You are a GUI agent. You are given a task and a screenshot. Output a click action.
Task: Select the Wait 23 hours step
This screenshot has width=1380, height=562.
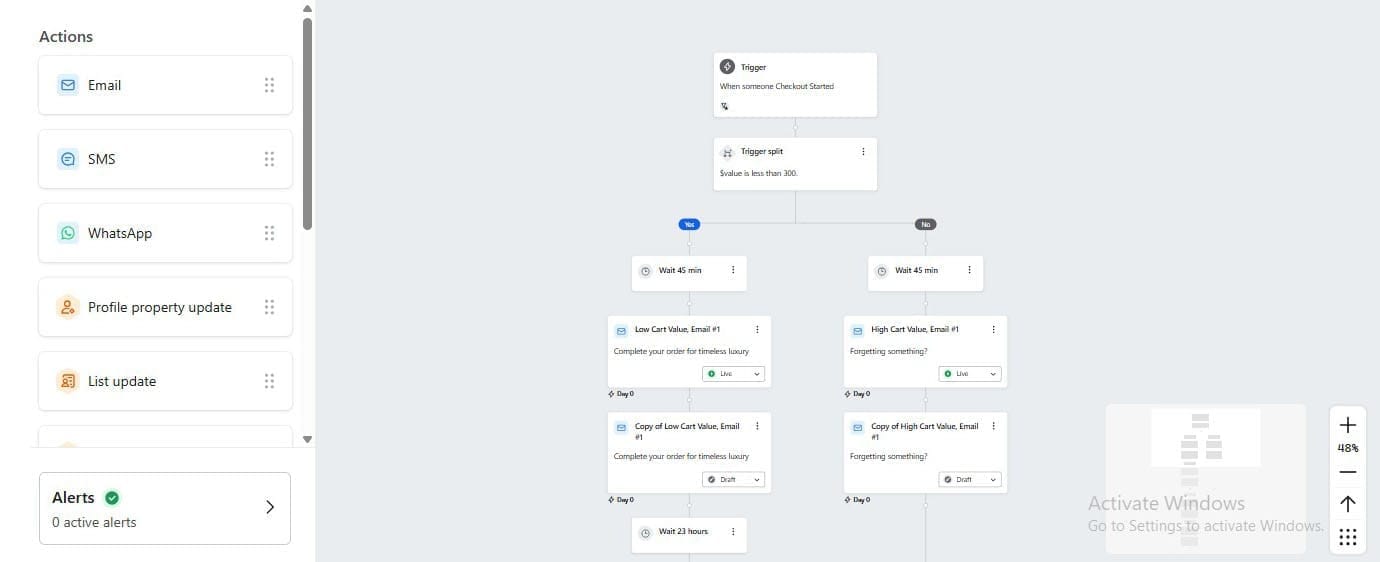pyautogui.click(x=683, y=532)
